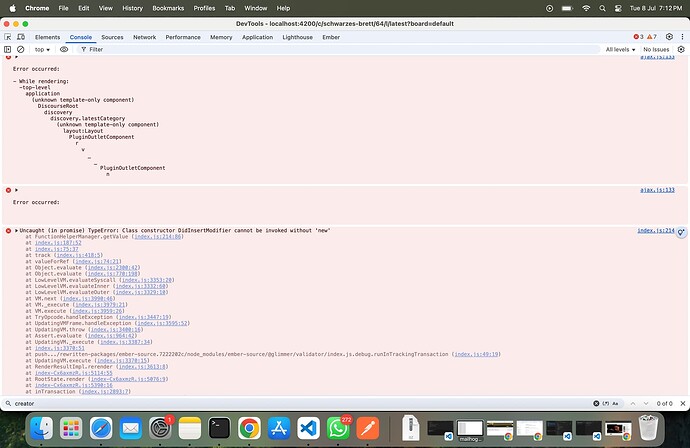Open the Profiles menu
The width and height of the screenshot is (690, 448).
pos(204,8)
